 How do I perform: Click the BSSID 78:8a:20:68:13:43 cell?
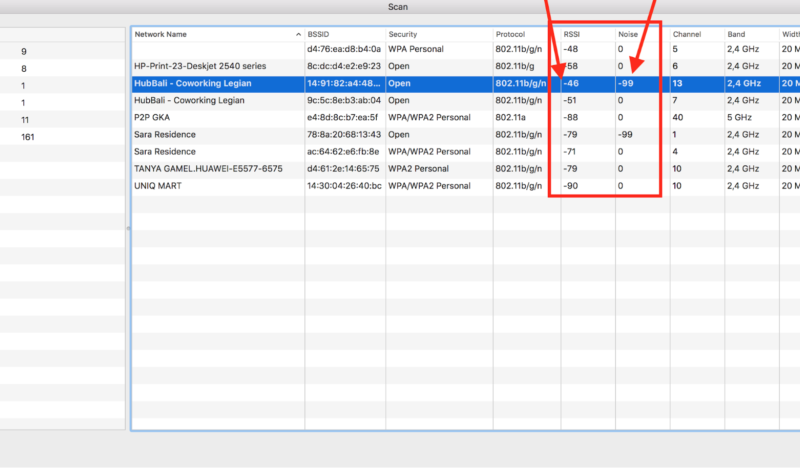coord(344,135)
